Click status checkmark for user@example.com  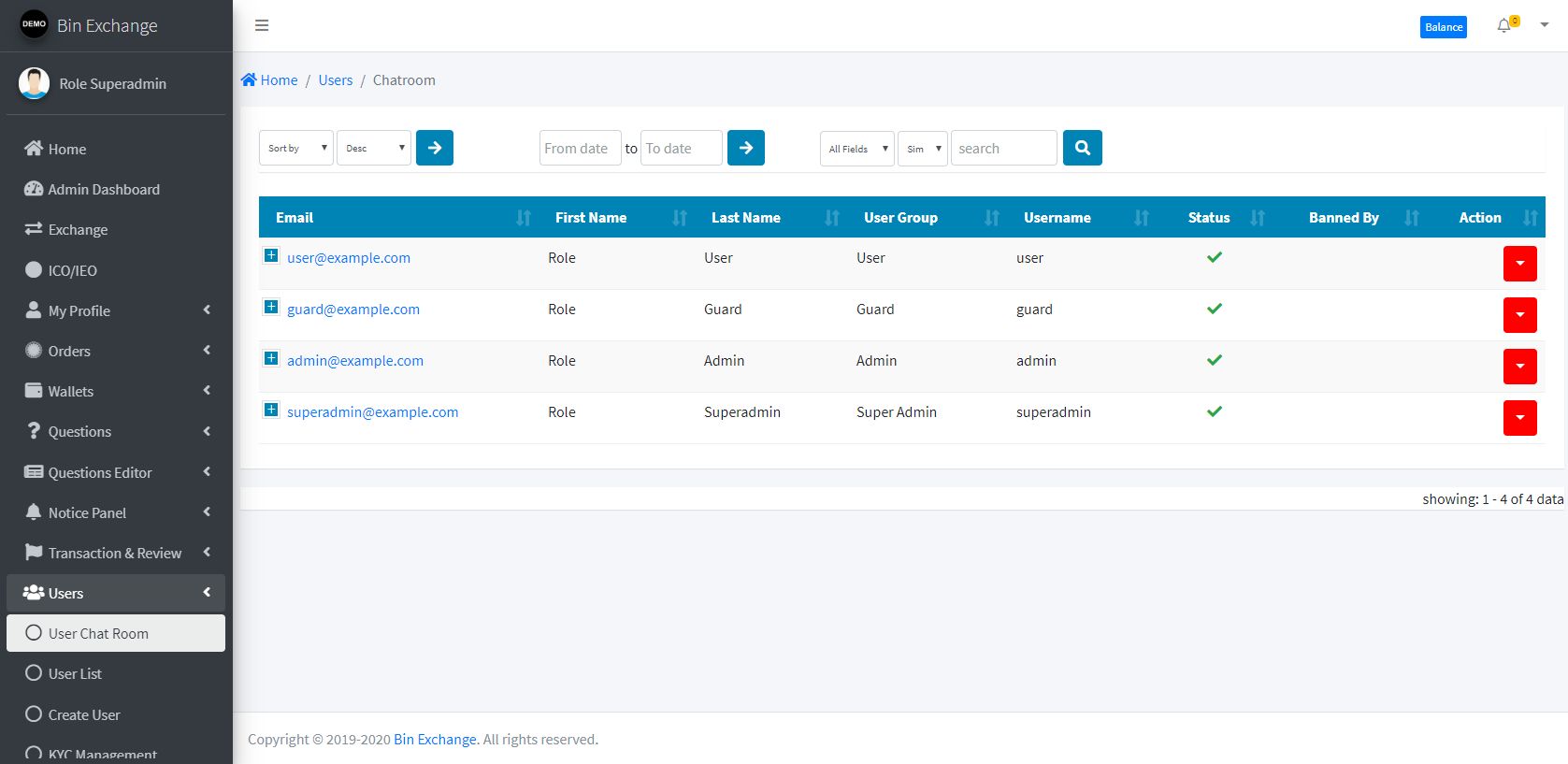tap(1215, 257)
